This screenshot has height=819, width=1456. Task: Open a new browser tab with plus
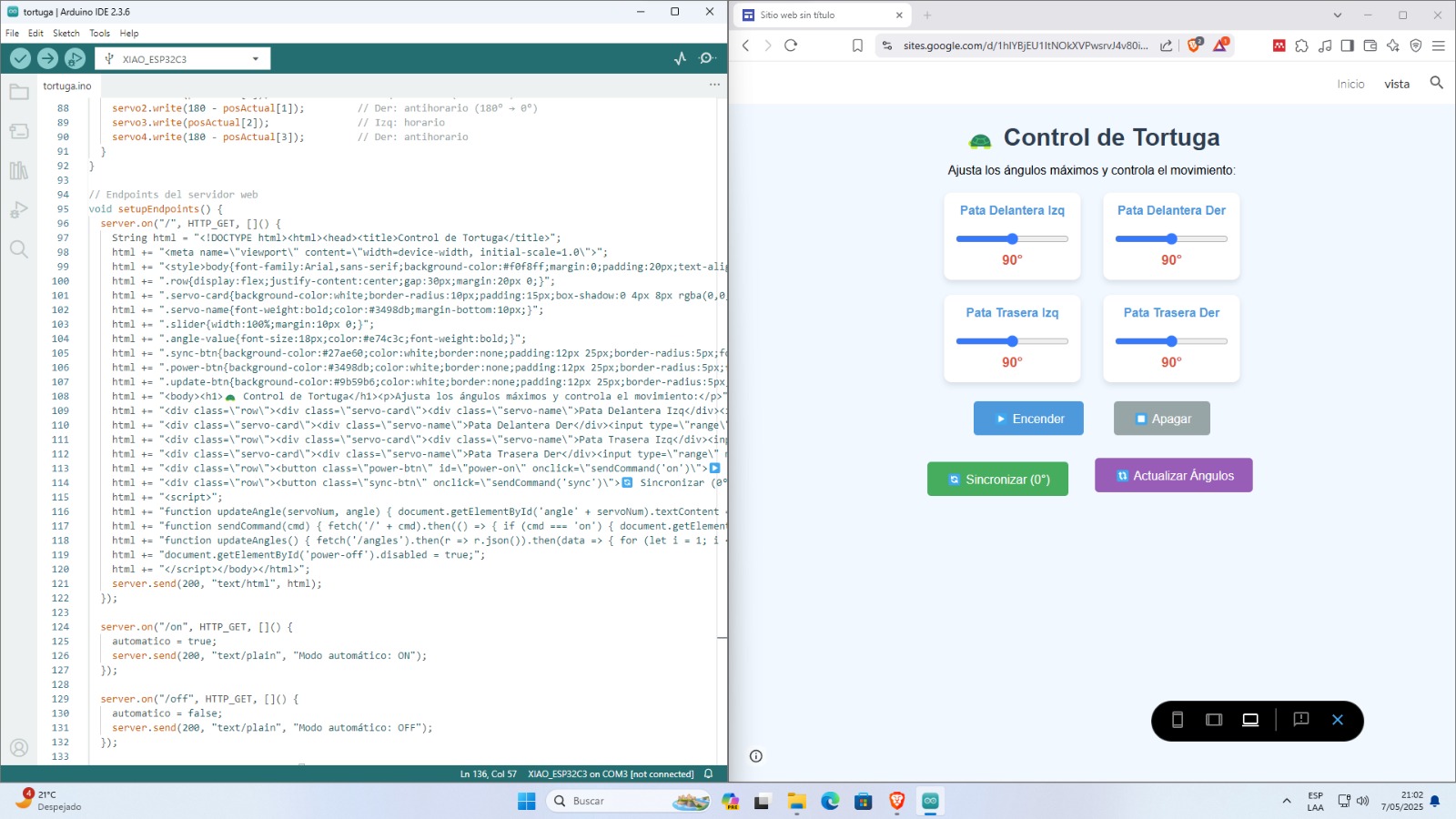pyautogui.click(x=927, y=15)
